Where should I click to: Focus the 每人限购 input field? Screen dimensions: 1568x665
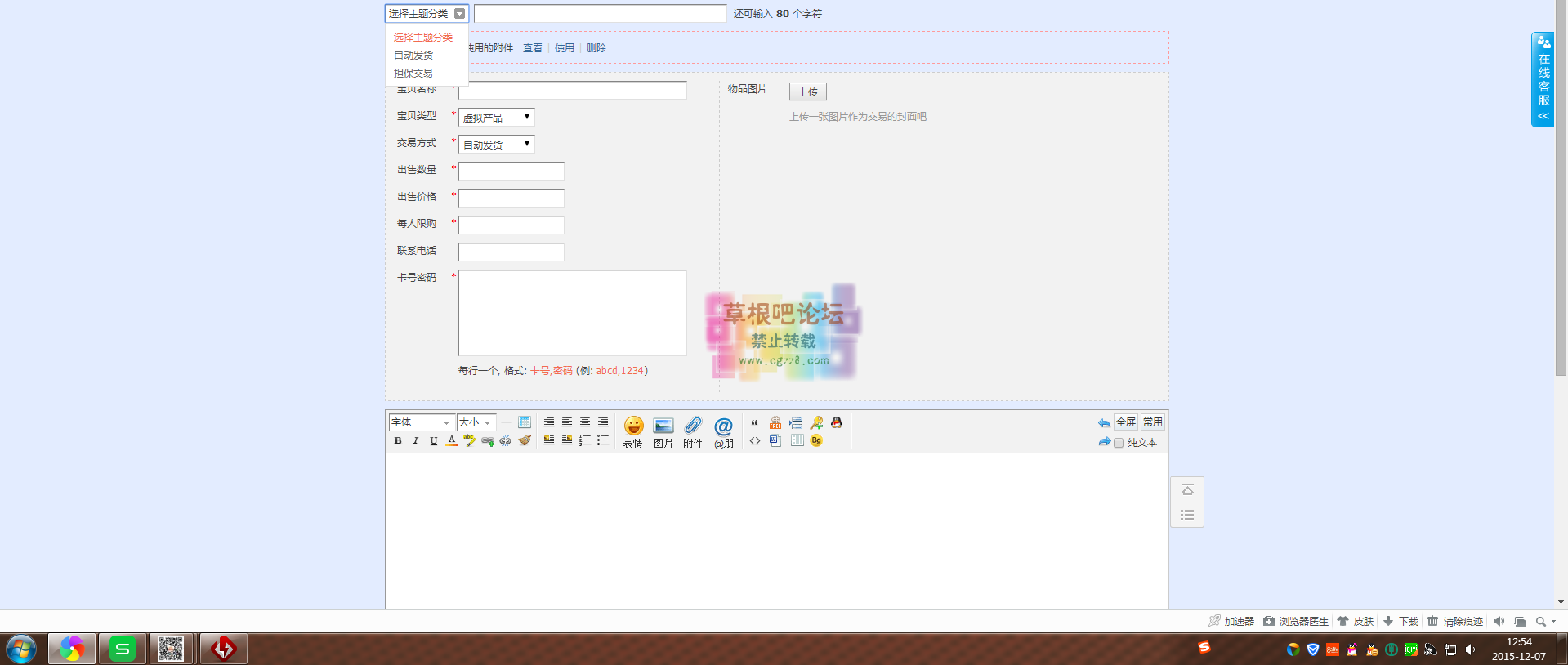coord(511,225)
